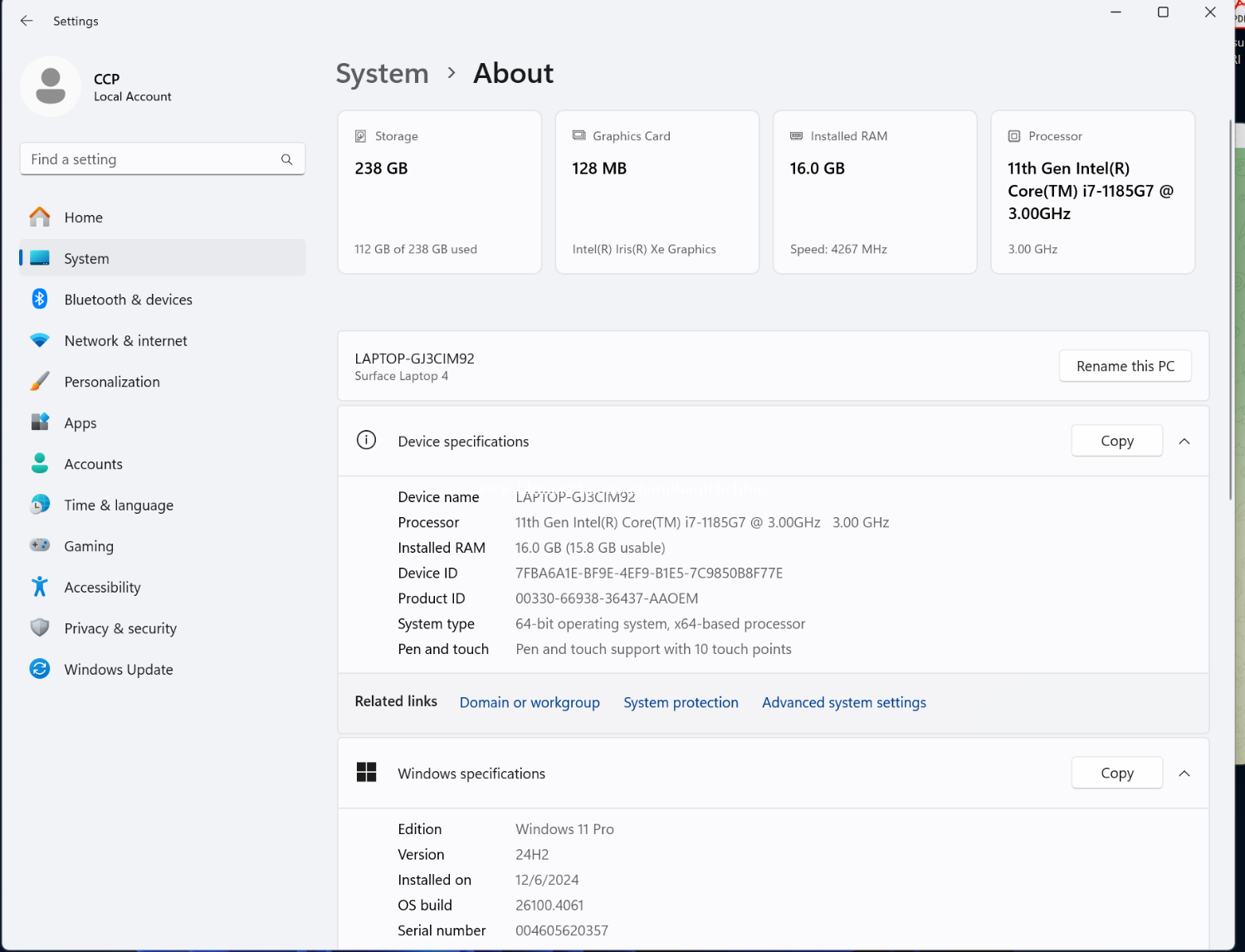The height and width of the screenshot is (952, 1245).
Task: Click OS build value 26100.4061
Action: point(549,905)
